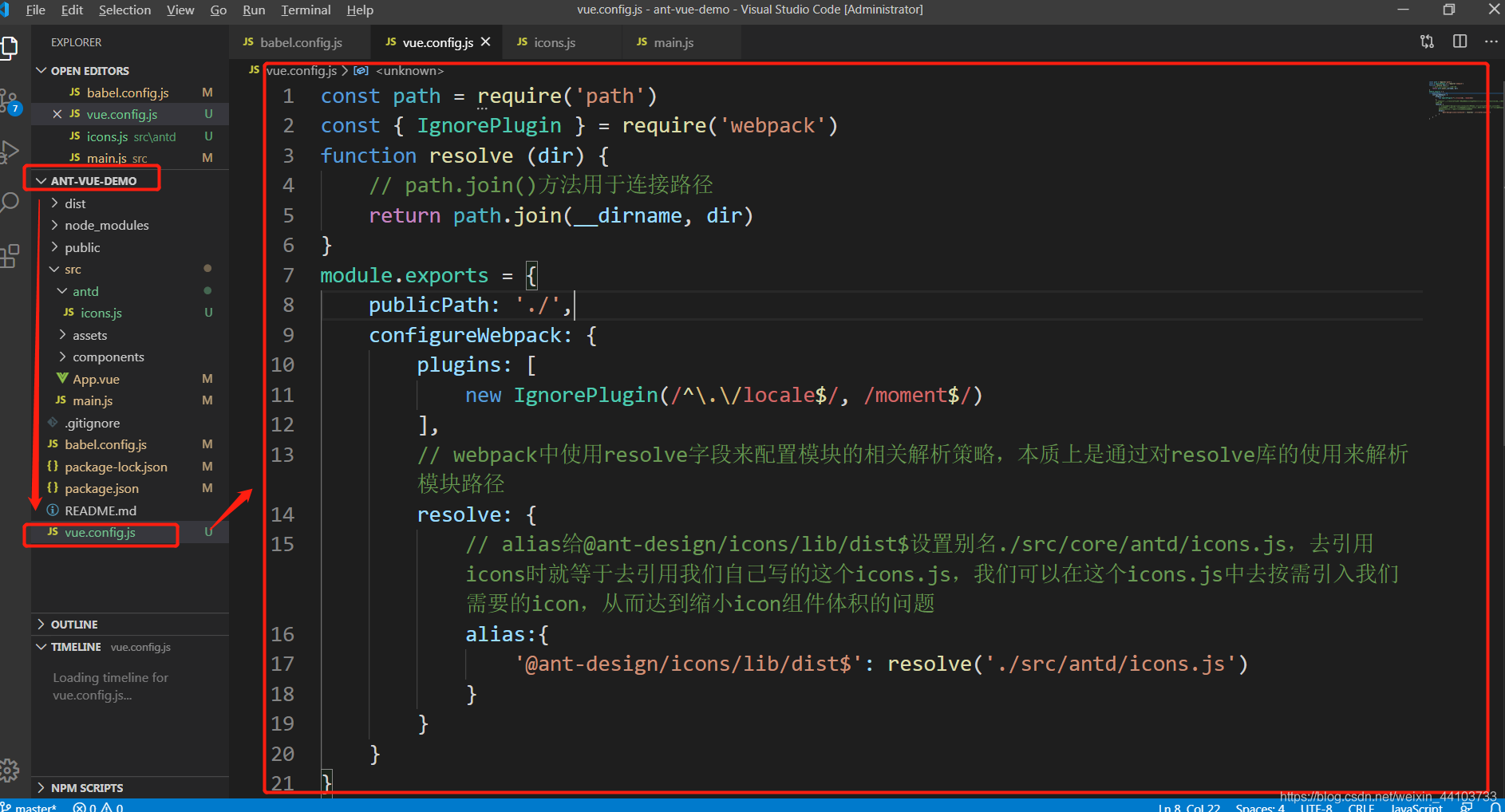Open babel.config.js in the file tree
This screenshot has height=812, width=1505.
click(105, 444)
